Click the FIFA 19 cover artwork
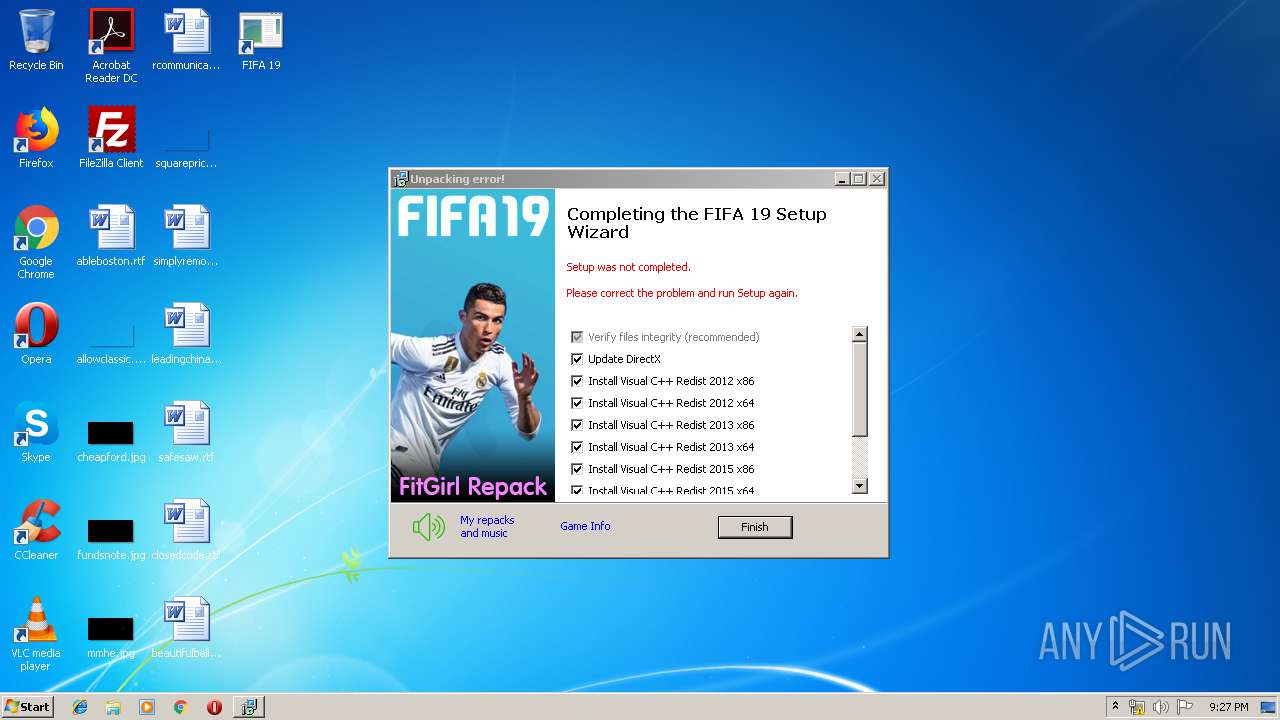Viewport: 1280px width, 720px height. [473, 345]
